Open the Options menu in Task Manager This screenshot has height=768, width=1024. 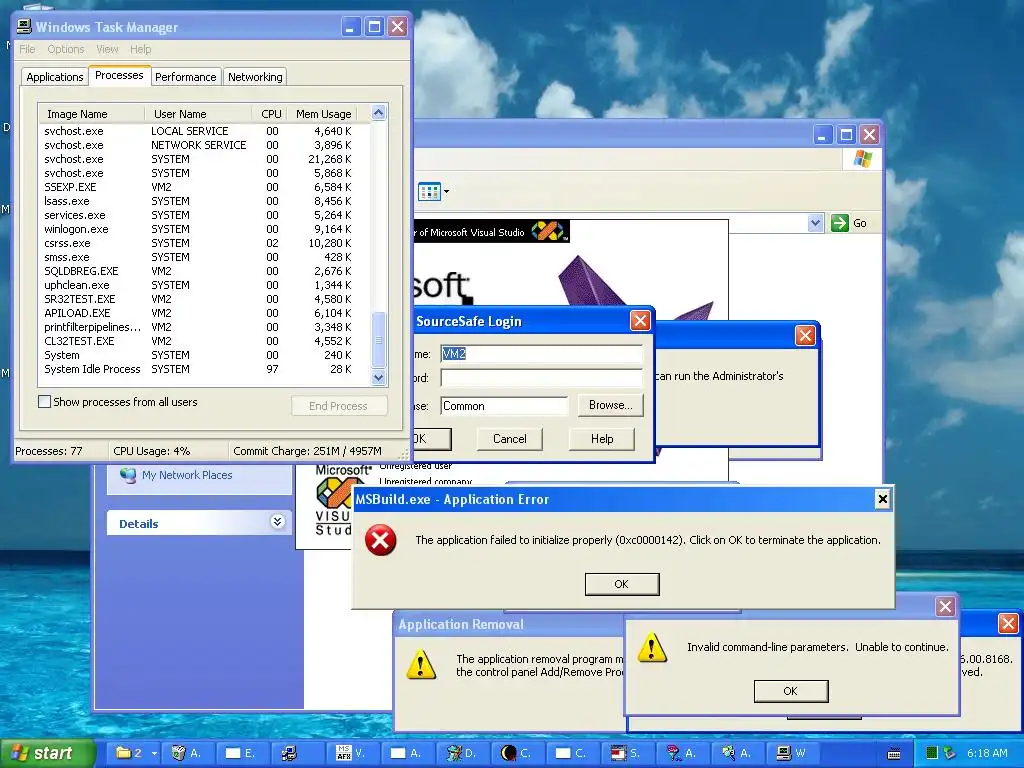click(65, 49)
